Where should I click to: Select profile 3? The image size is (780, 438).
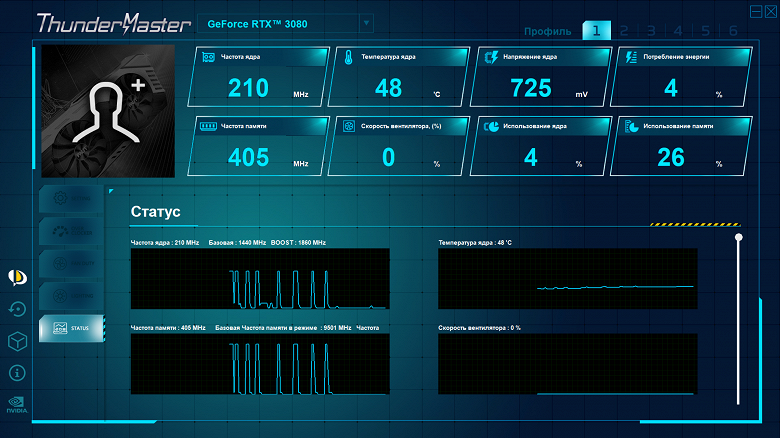pos(651,31)
